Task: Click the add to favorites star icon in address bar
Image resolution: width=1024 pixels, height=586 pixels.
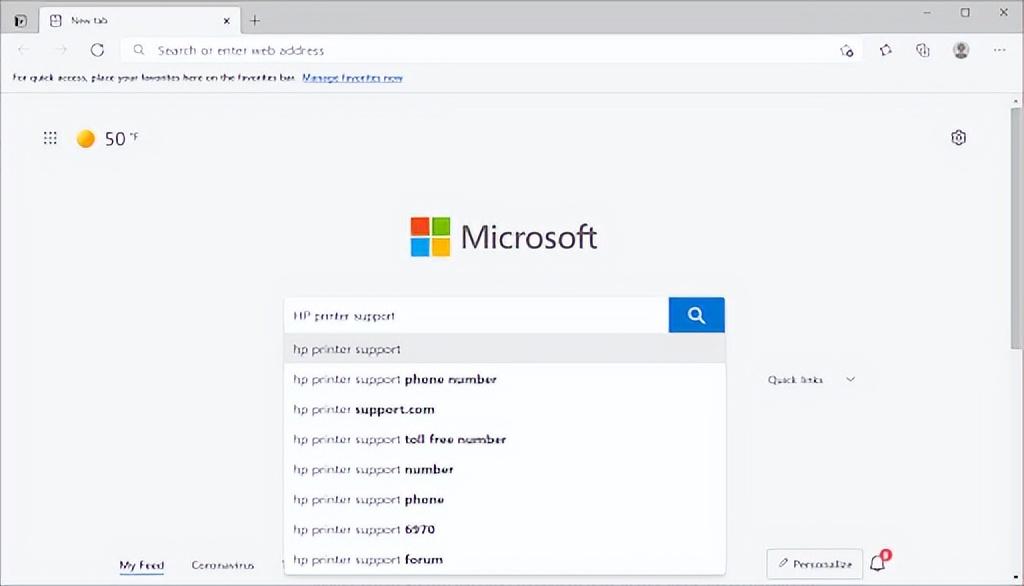Action: coord(847,50)
